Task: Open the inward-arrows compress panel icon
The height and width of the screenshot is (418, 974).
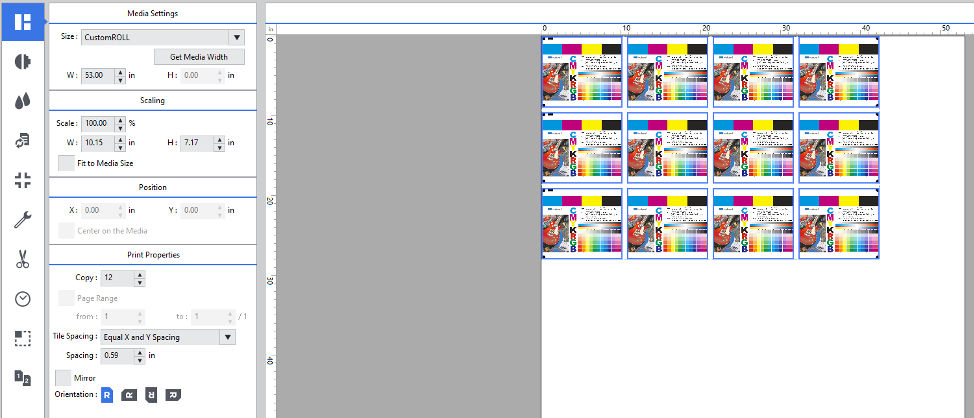Action: (x=22, y=180)
